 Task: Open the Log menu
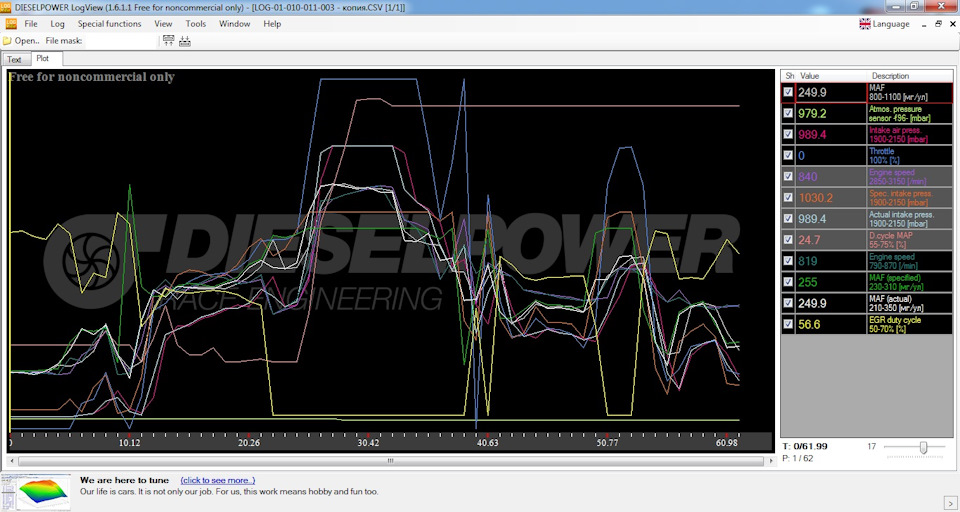58,24
